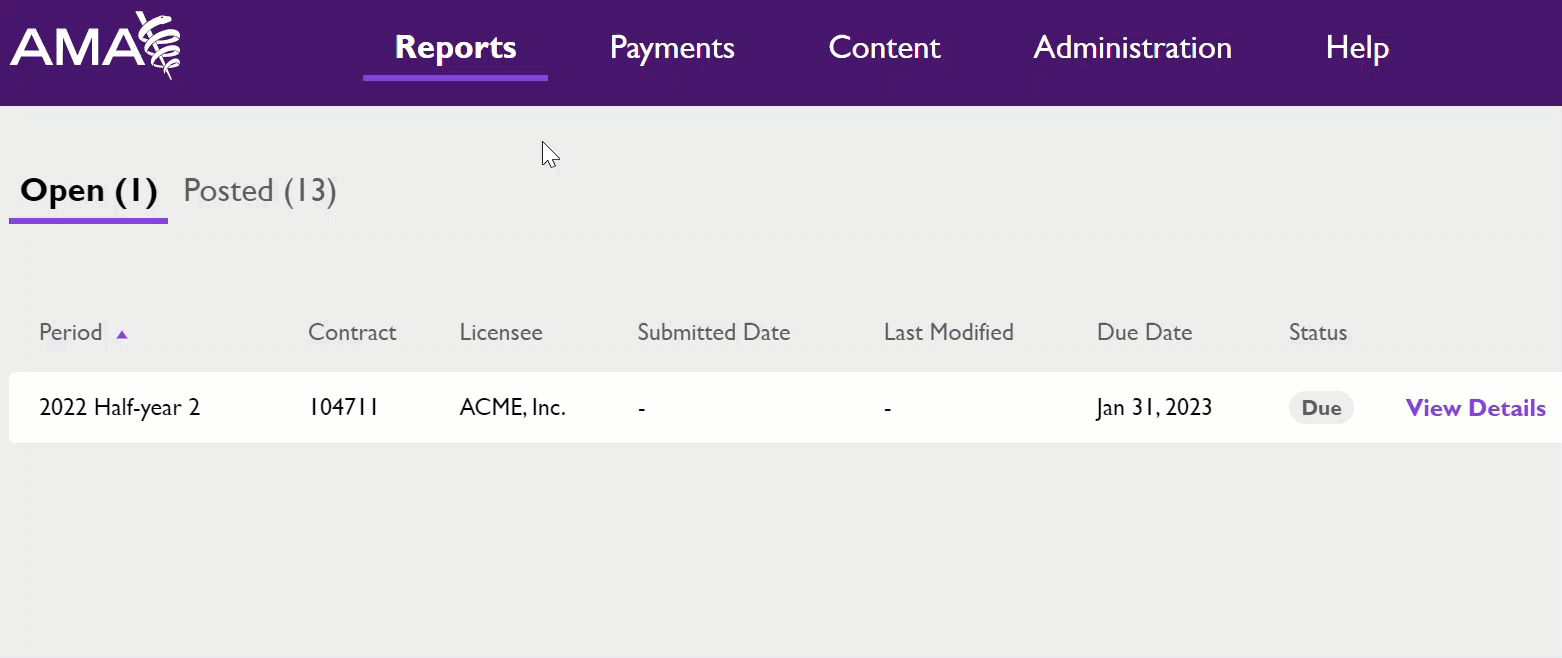Click the ACME, Inc. licensee name
1562x658 pixels.
[x=512, y=407]
